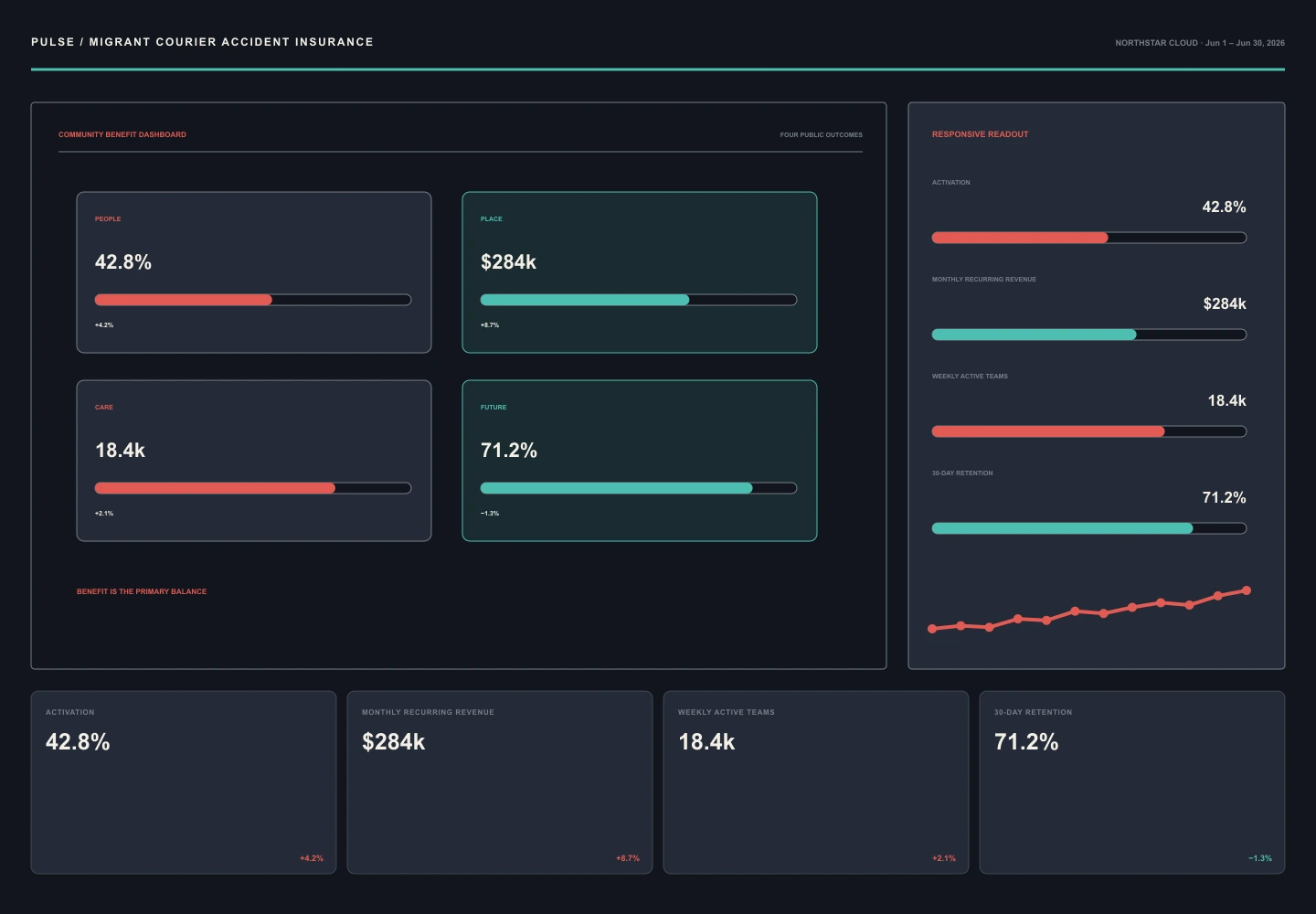Click the Weekly Active Teams bar in Responsive Readout
This screenshot has height=914, width=1316.
(x=1089, y=431)
